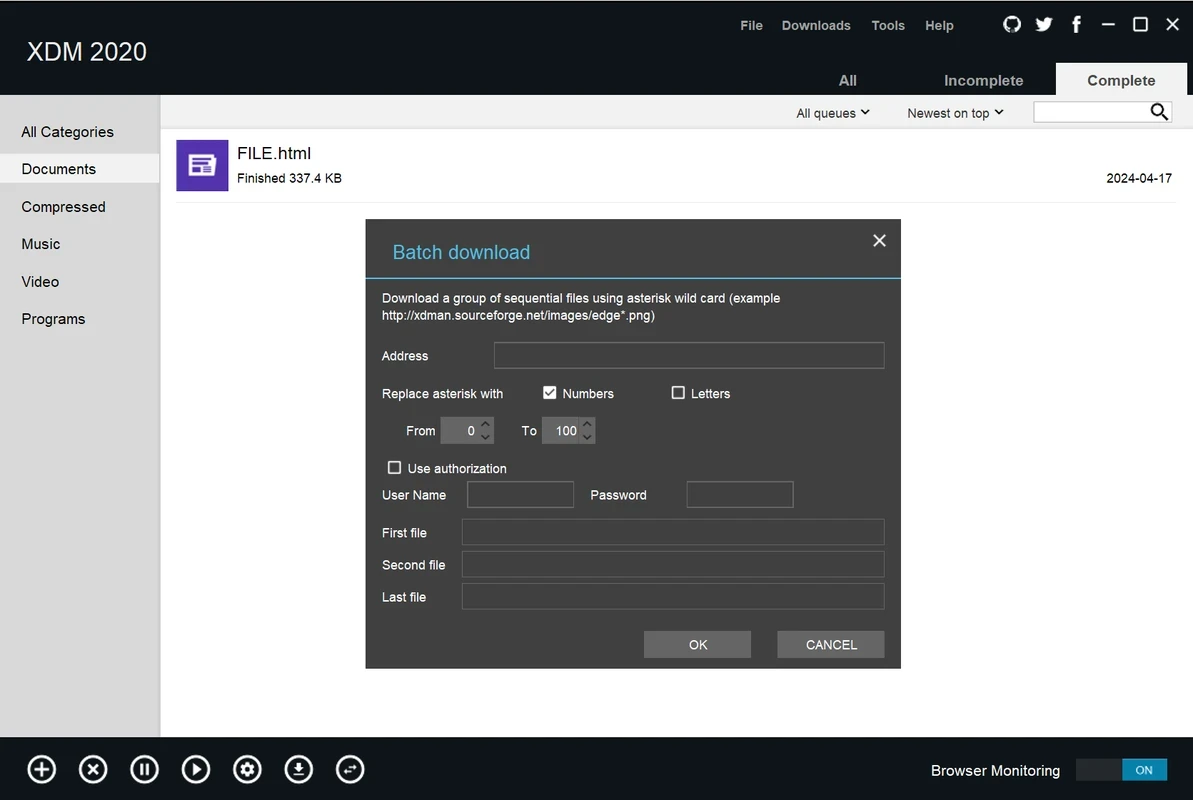Select Programs category in sidebar
1193x800 pixels.
[79, 319]
